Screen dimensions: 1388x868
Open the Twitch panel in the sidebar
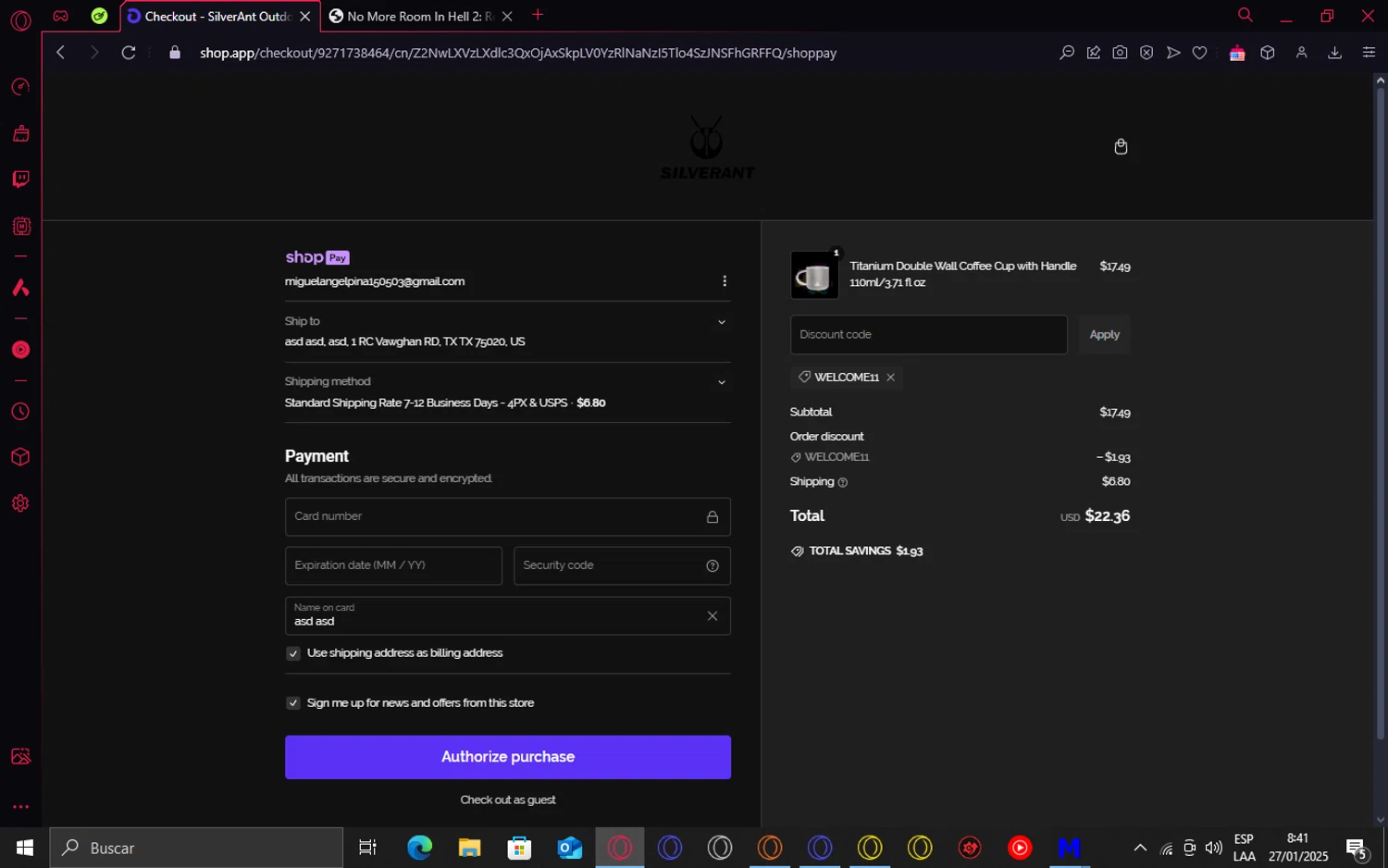[x=20, y=180]
